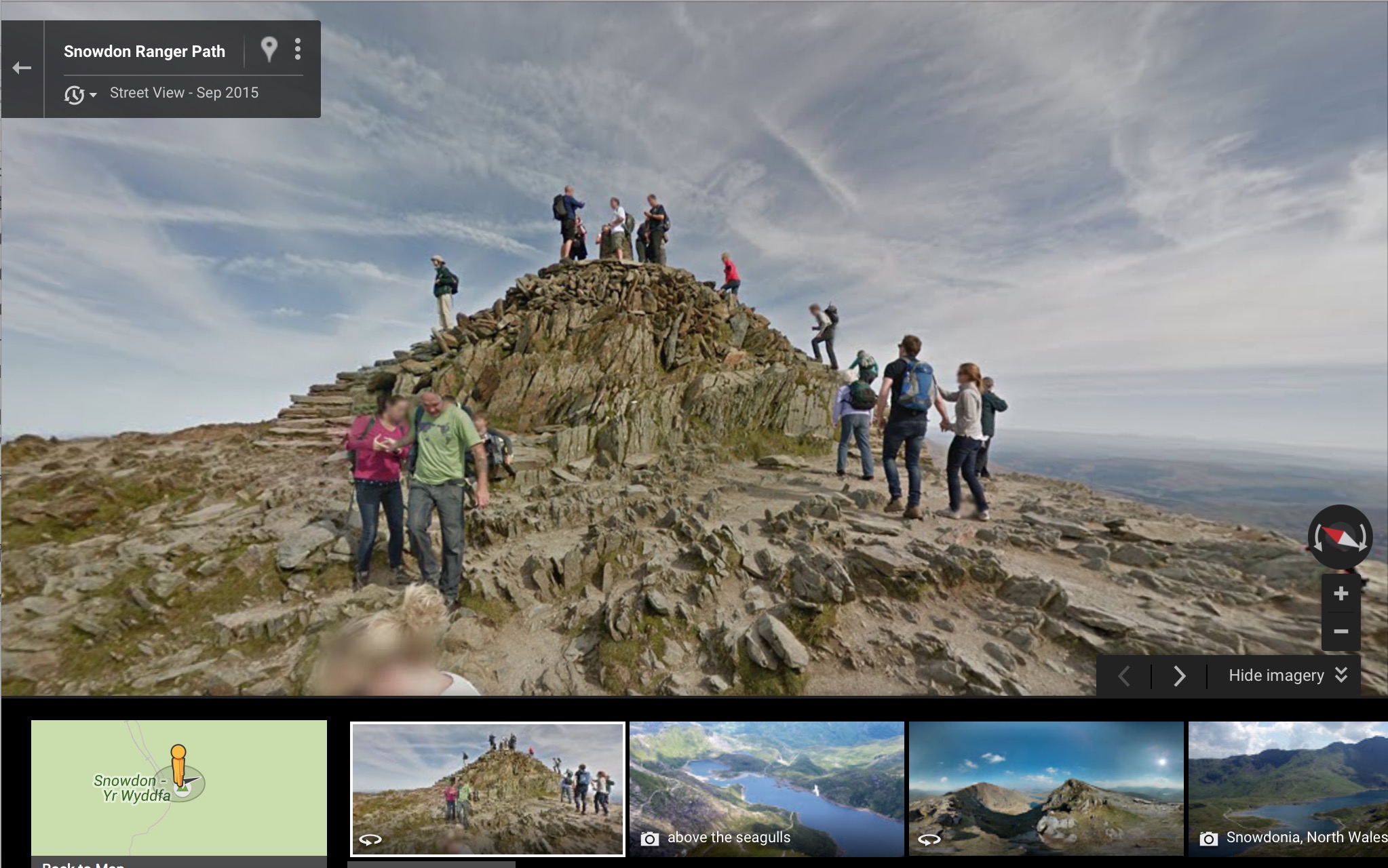Collapse carousel via Hide imagery

(x=1276, y=675)
